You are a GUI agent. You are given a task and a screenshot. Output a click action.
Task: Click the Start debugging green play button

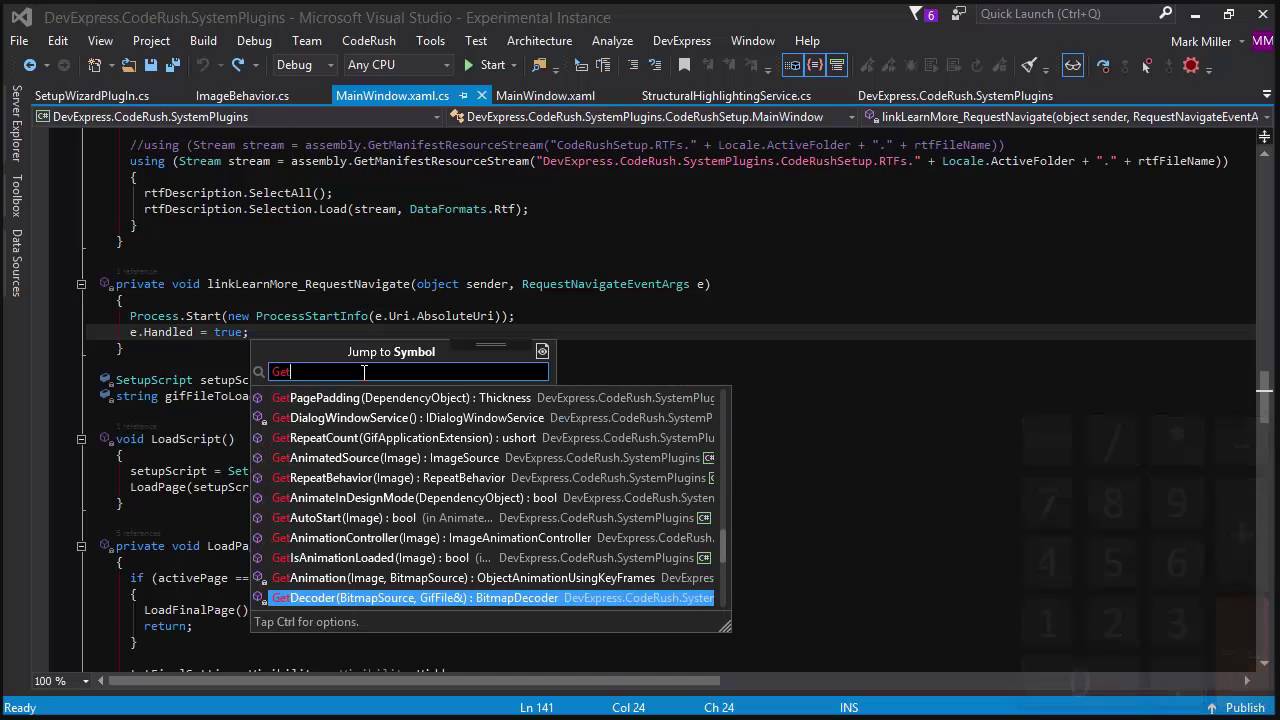(484, 65)
